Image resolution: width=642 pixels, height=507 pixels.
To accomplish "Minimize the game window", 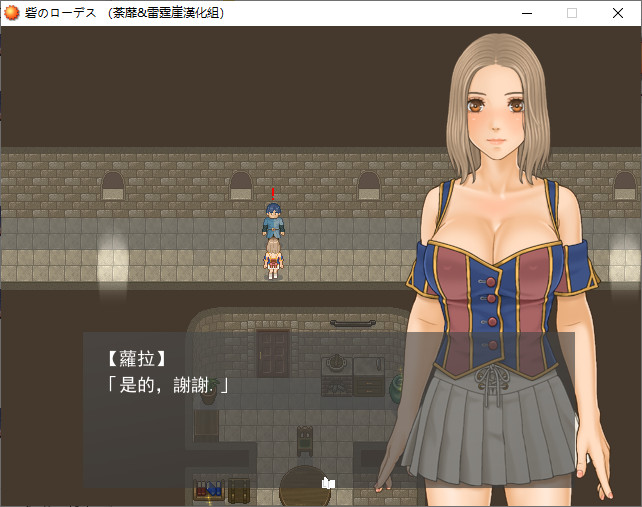I will tap(526, 13).
